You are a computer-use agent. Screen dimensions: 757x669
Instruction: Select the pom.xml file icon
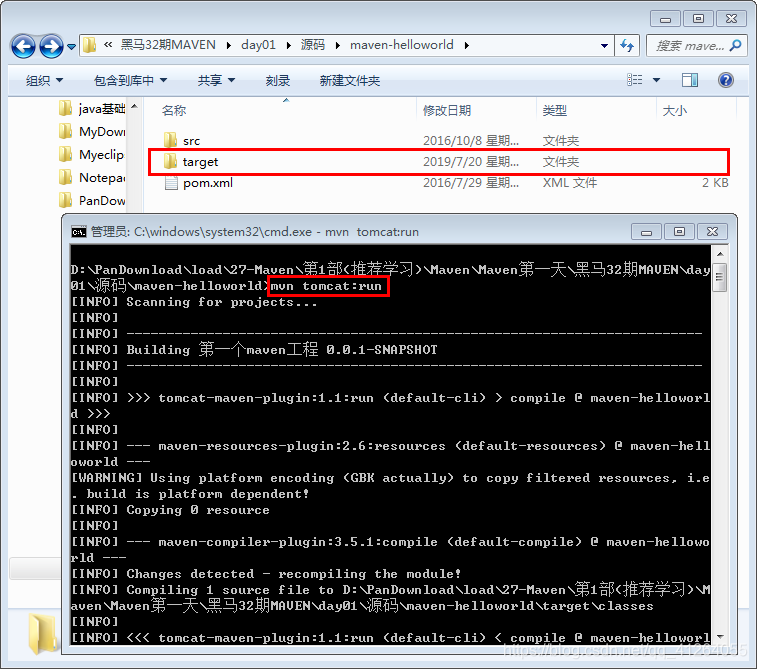click(171, 182)
